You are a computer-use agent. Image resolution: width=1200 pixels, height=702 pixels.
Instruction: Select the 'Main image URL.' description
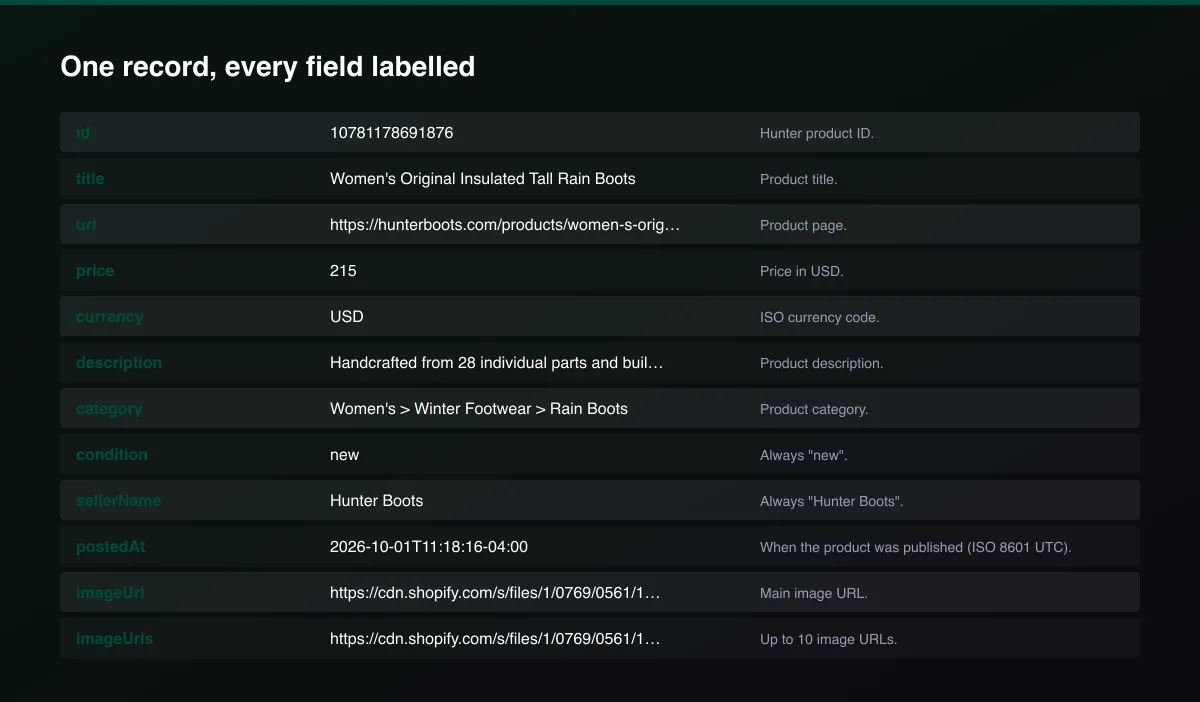coord(814,593)
